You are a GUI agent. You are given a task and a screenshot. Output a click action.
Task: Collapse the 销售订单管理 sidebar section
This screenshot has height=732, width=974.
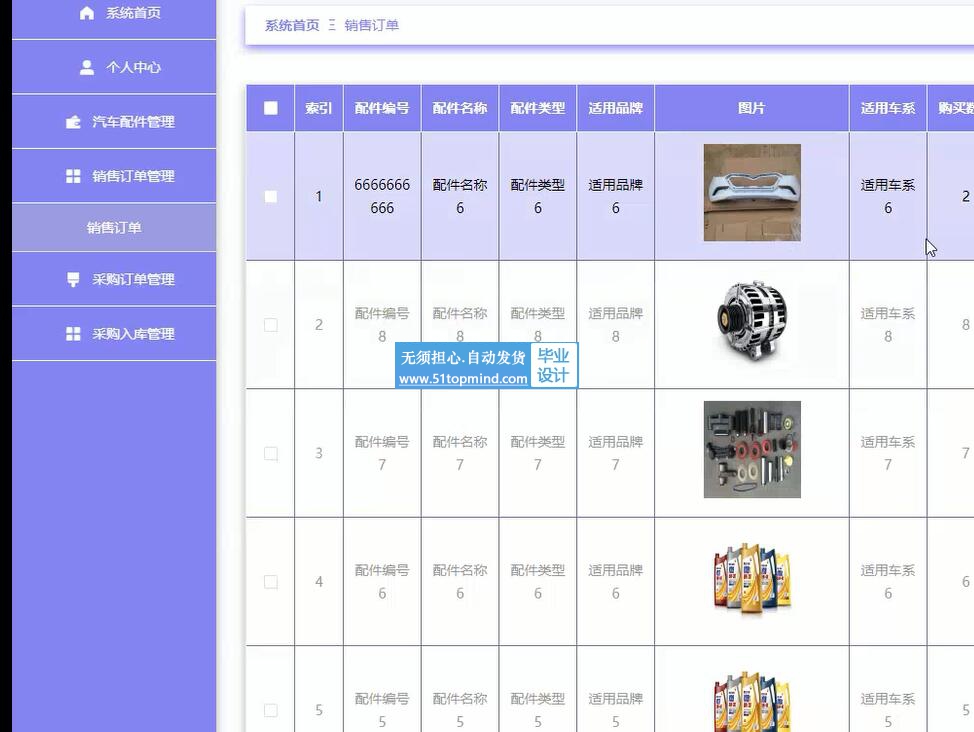[x=133, y=176]
